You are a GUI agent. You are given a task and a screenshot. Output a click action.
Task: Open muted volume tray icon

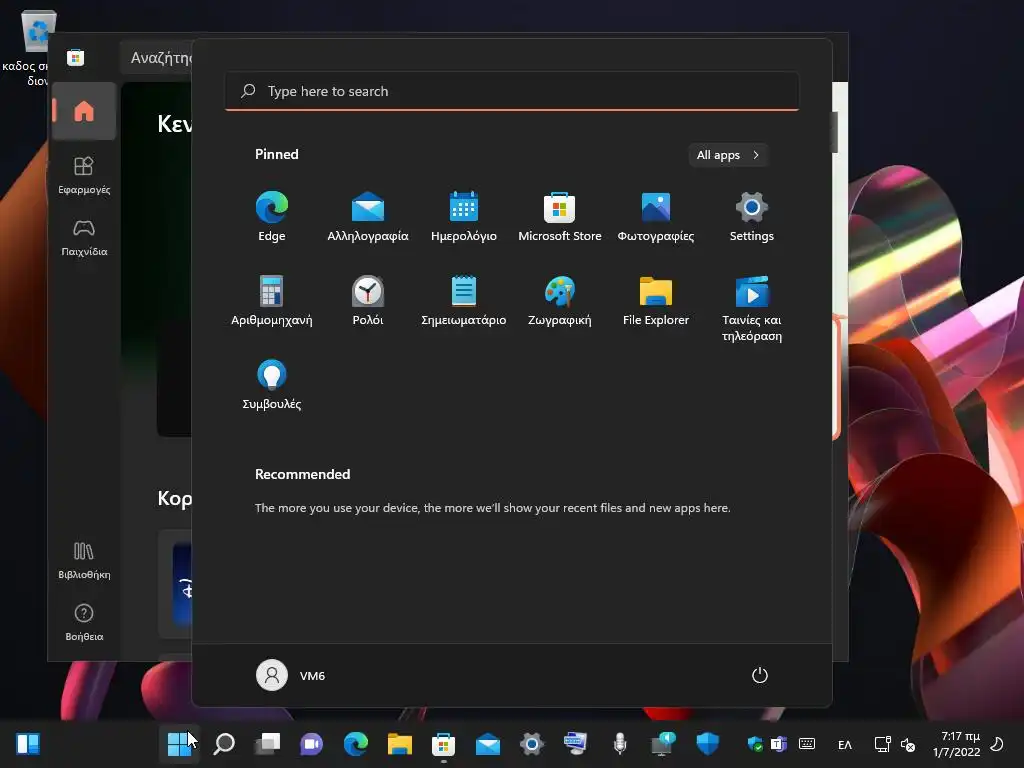[908, 744]
